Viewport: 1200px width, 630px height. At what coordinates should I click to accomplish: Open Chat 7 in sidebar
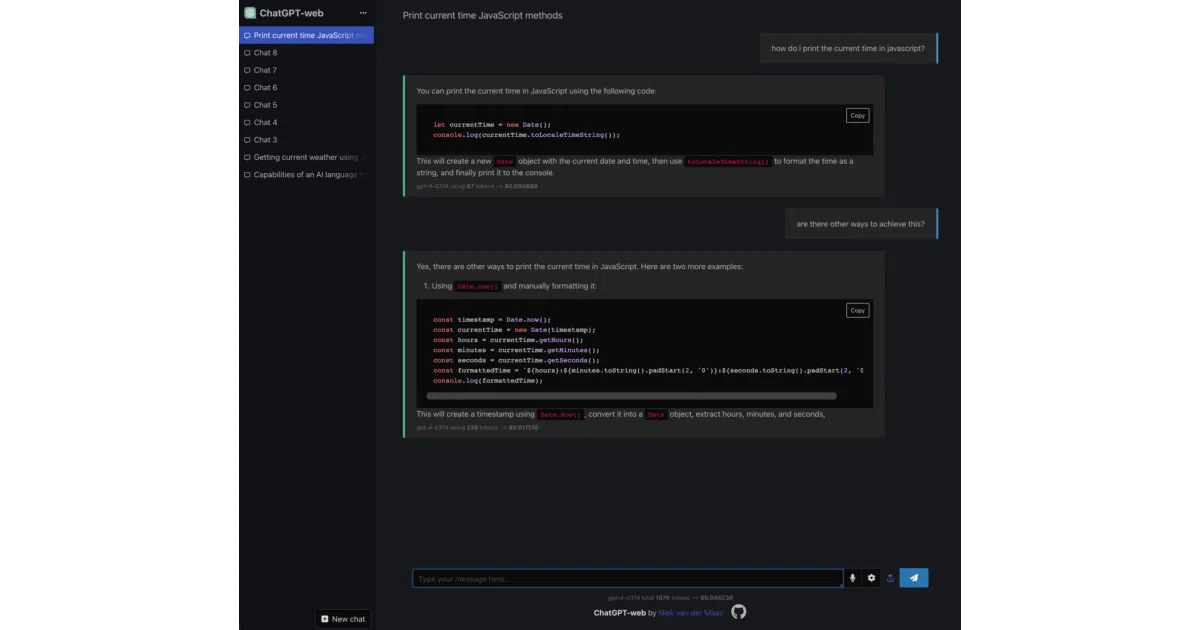[307, 70]
